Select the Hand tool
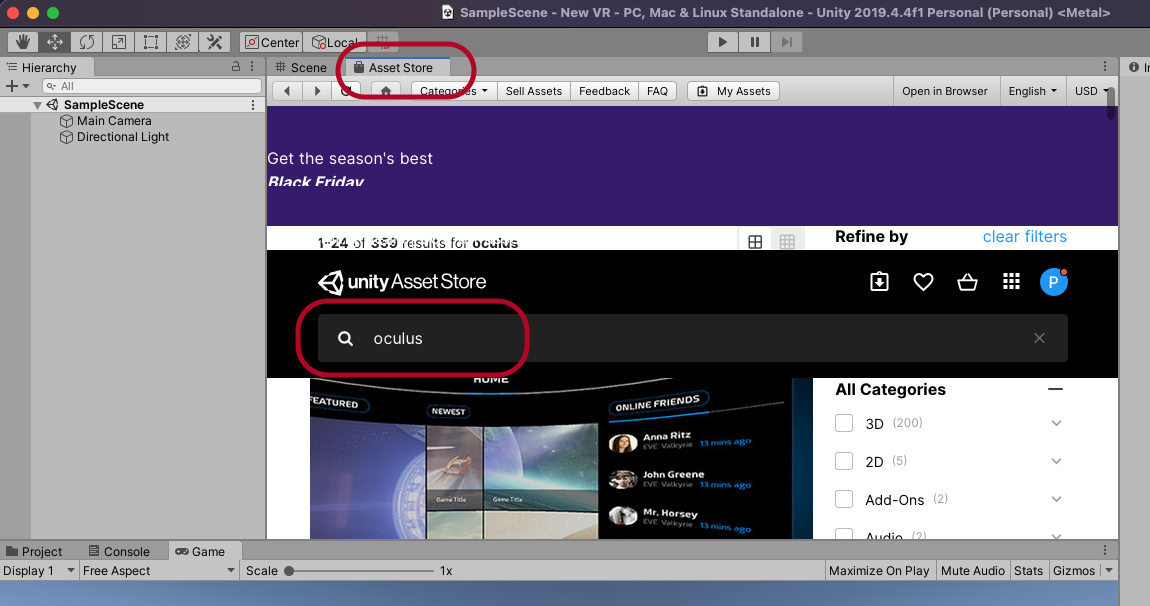This screenshot has width=1150, height=606. (x=23, y=42)
